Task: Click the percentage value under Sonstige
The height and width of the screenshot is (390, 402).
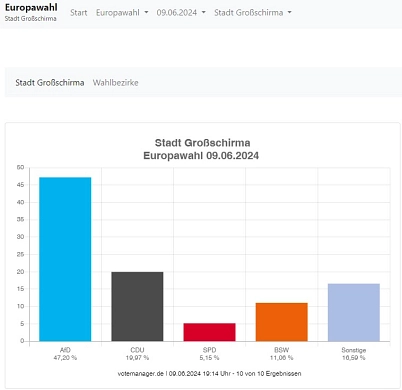Action: click(354, 358)
